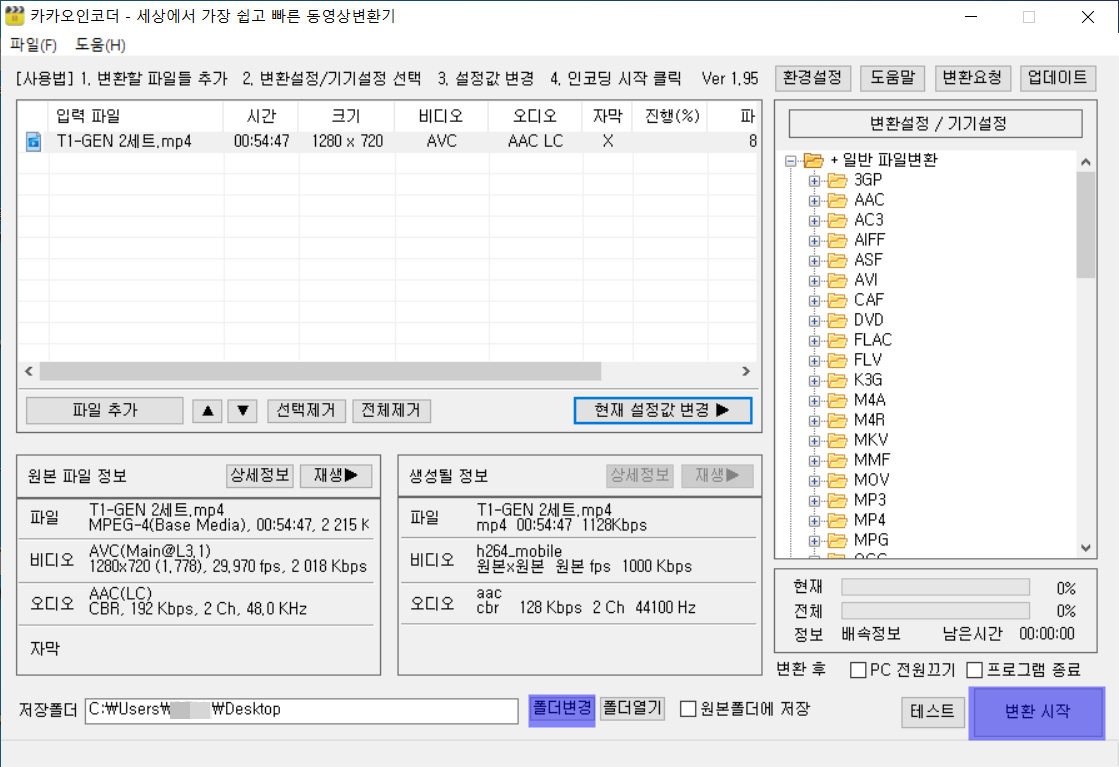This screenshot has height=767, width=1119.
Task: Move selected file up with ▲ button
Action: 208,410
